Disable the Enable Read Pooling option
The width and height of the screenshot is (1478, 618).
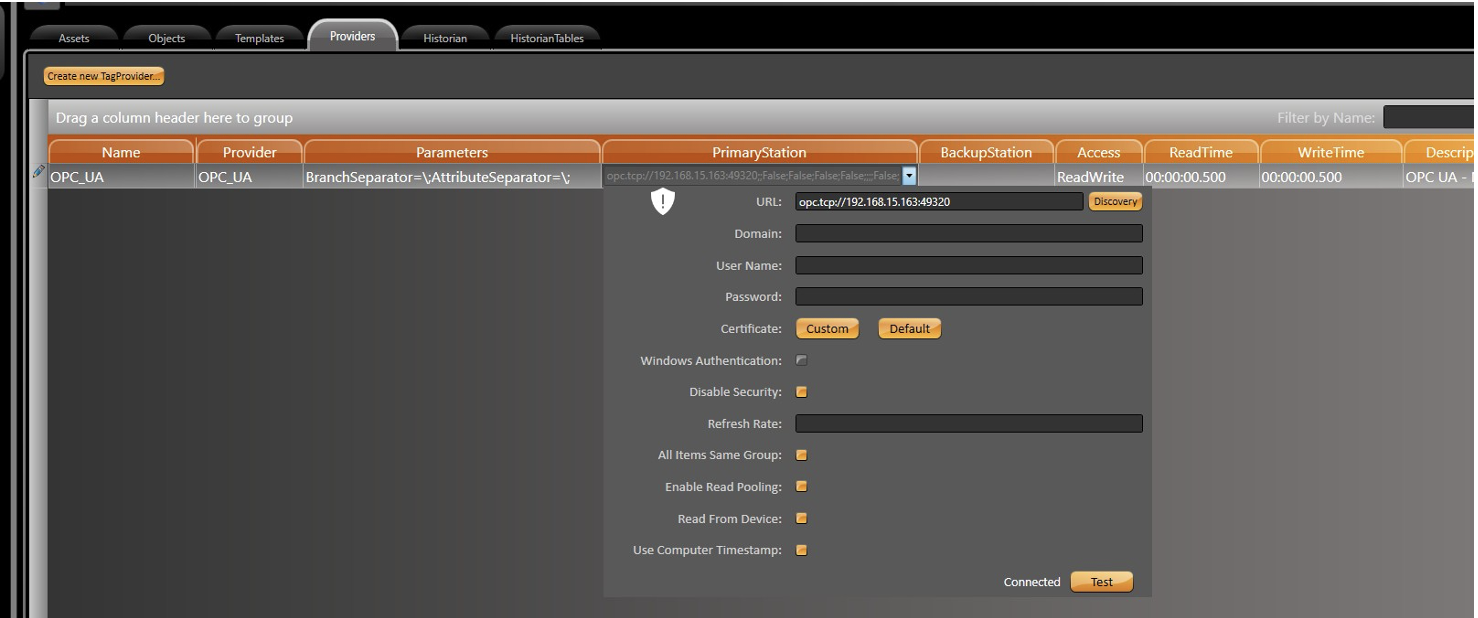pyautogui.click(x=801, y=487)
